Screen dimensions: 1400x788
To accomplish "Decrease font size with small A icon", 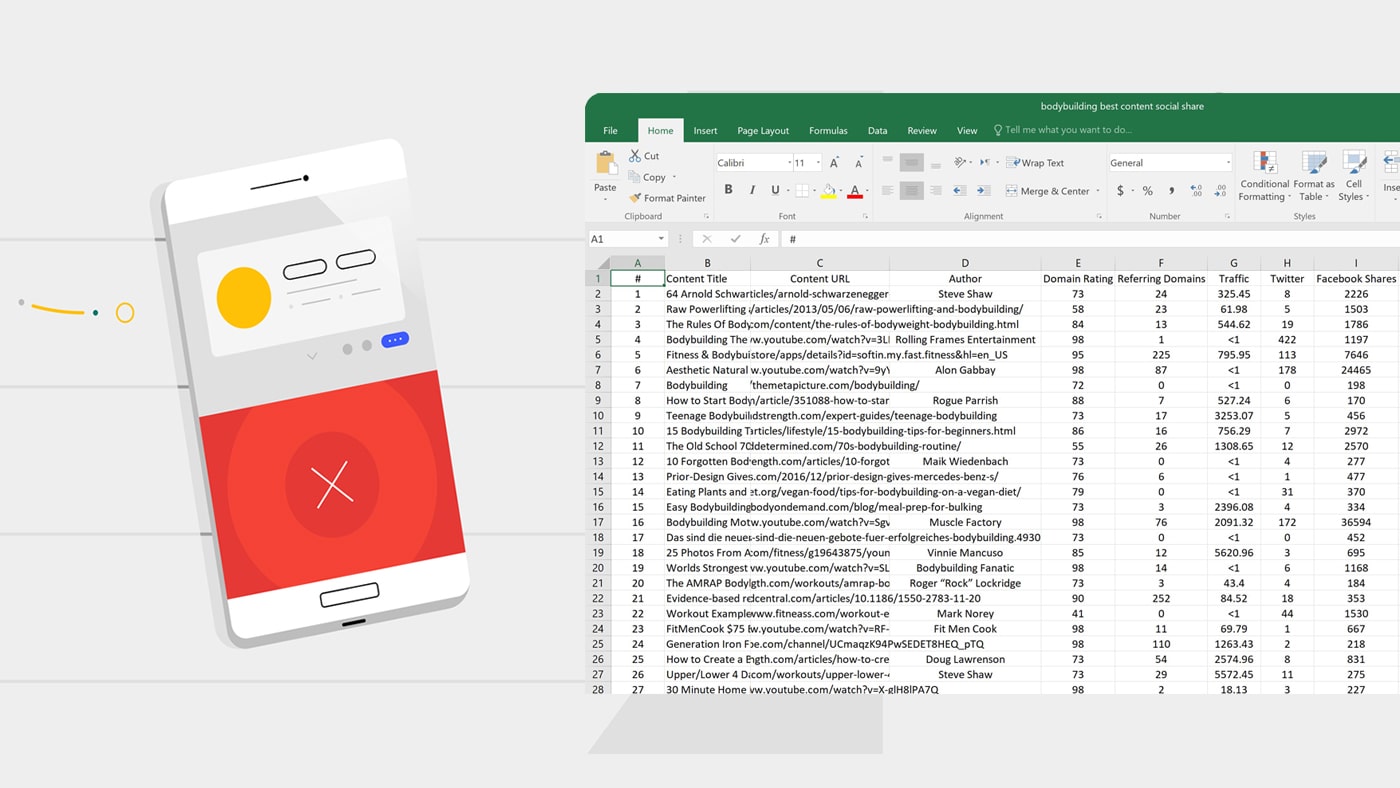I will [x=859, y=163].
